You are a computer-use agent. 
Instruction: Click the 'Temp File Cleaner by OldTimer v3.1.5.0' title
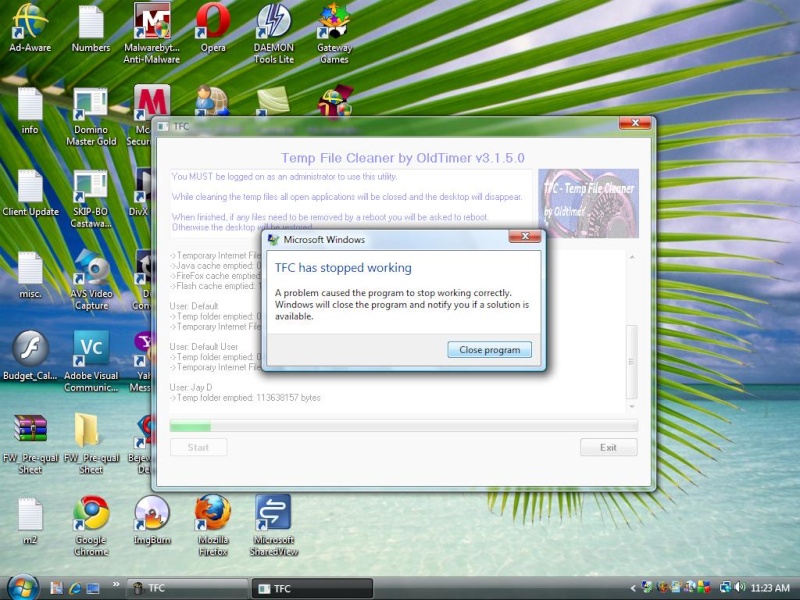coord(403,158)
